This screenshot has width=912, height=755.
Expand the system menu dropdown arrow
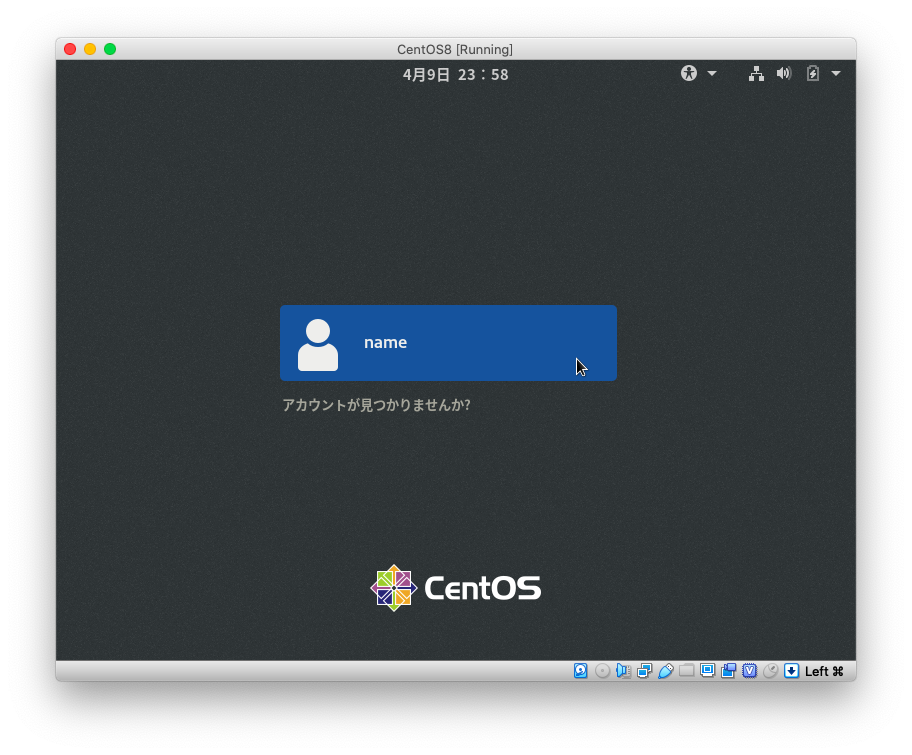pyautogui.click(x=836, y=73)
